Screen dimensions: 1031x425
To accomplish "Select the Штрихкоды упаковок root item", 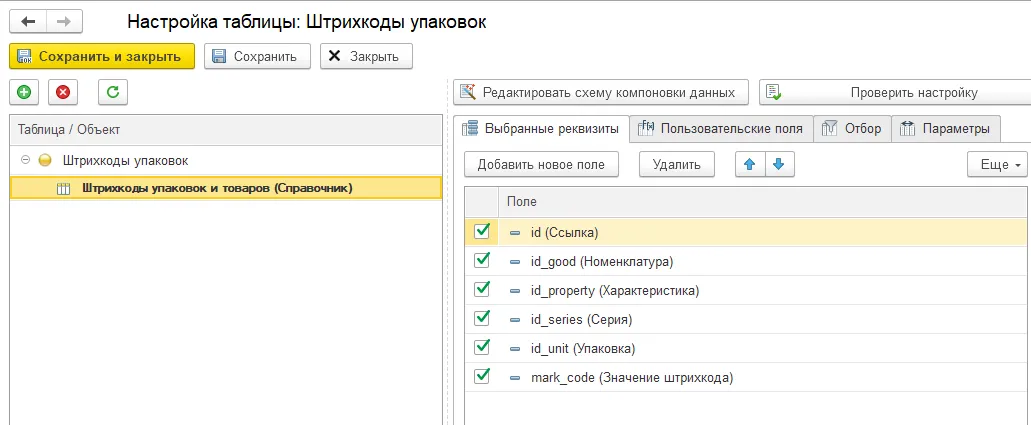I will pyautogui.click(x=126, y=160).
